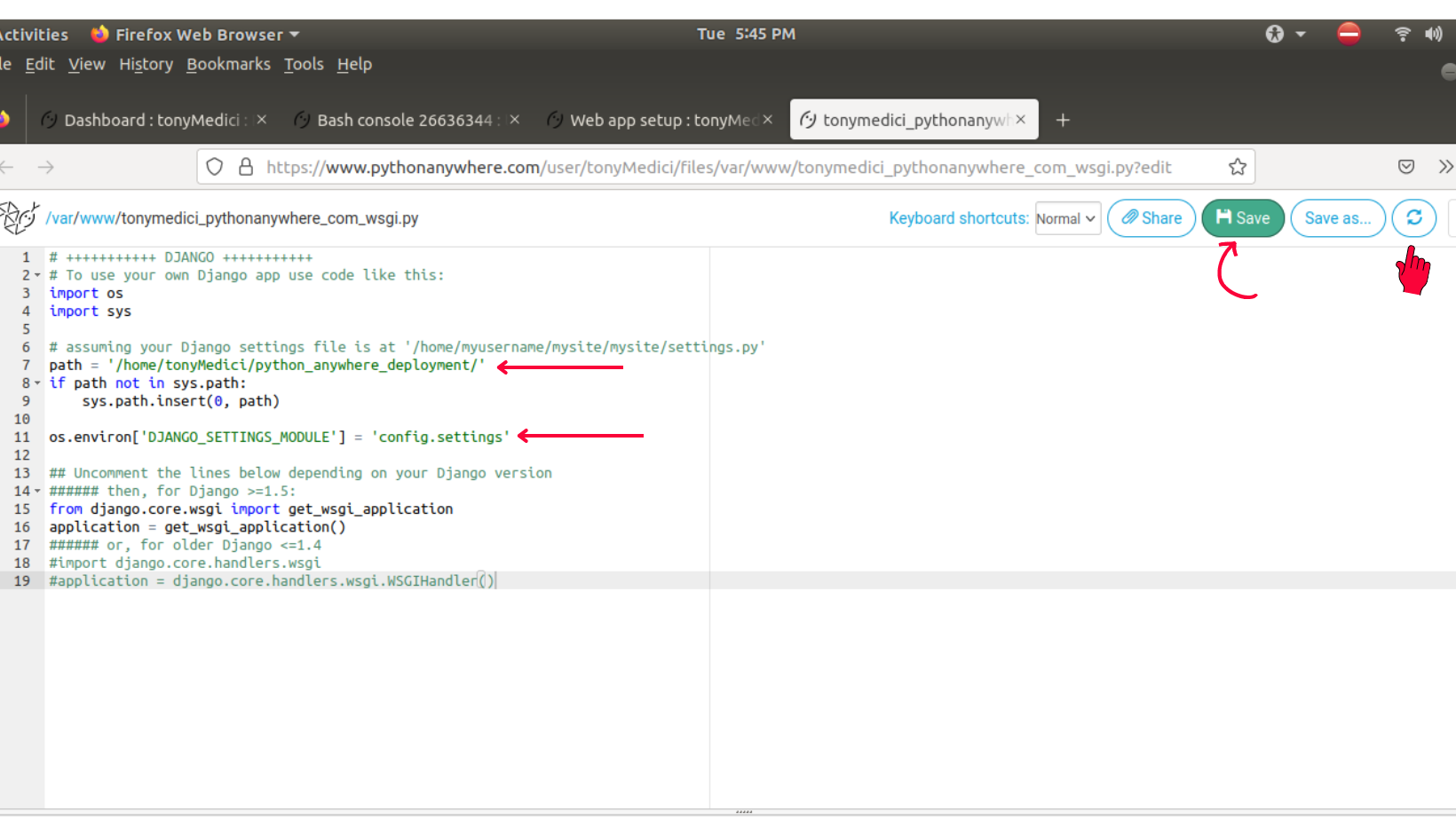Open the /var breadcrumb link
Image resolution: width=1456 pixels, height=820 pixels.
coord(59,218)
